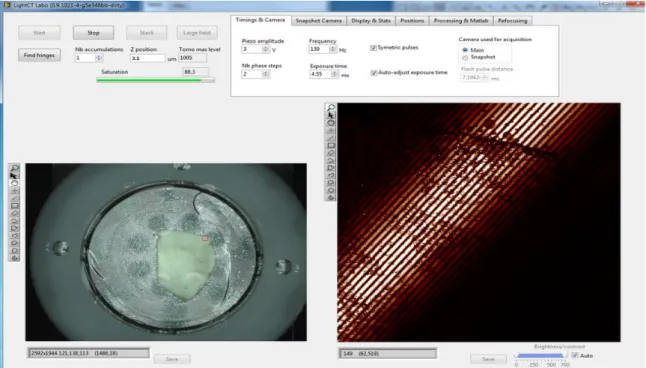
Task: Select the rotated rectangle tool beside the fringe image
Action: point(331,153)
